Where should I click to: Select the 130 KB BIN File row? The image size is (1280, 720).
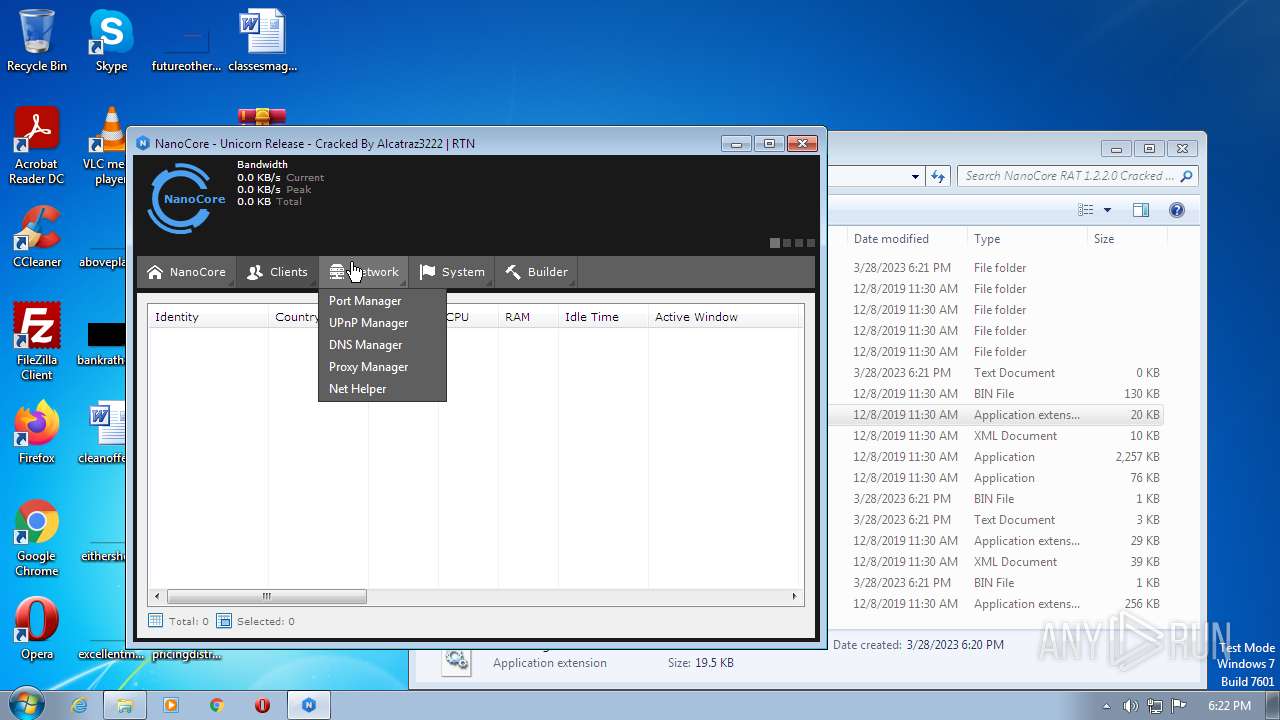pyautogui.click(x=995, y=394)
